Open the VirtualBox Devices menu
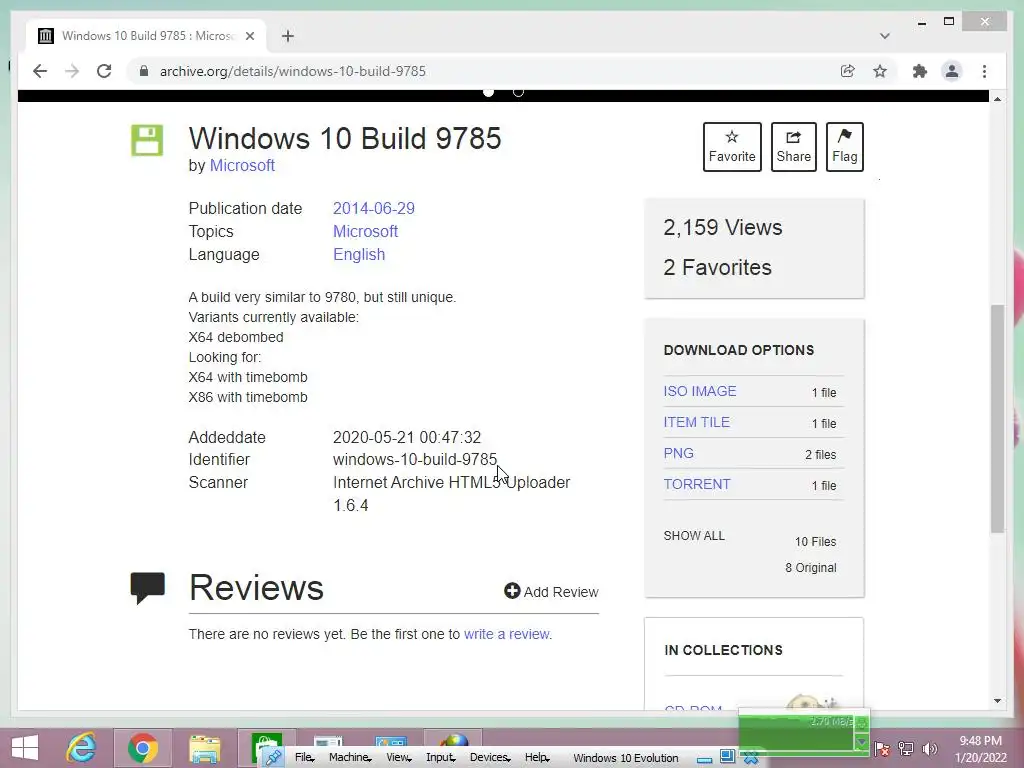Image resolution: width=1024 pixels, height=768 pixels. 490,758
